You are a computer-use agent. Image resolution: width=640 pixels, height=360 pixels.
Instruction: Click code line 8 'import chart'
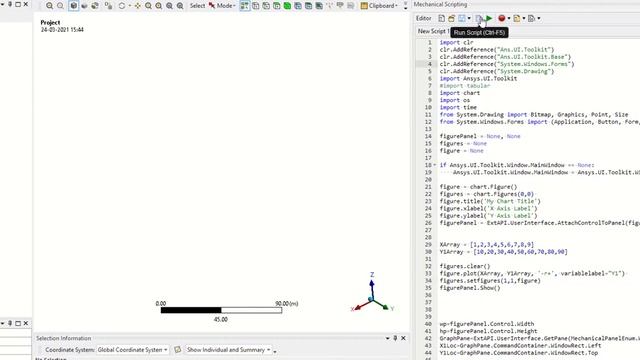tap(460, 93)
